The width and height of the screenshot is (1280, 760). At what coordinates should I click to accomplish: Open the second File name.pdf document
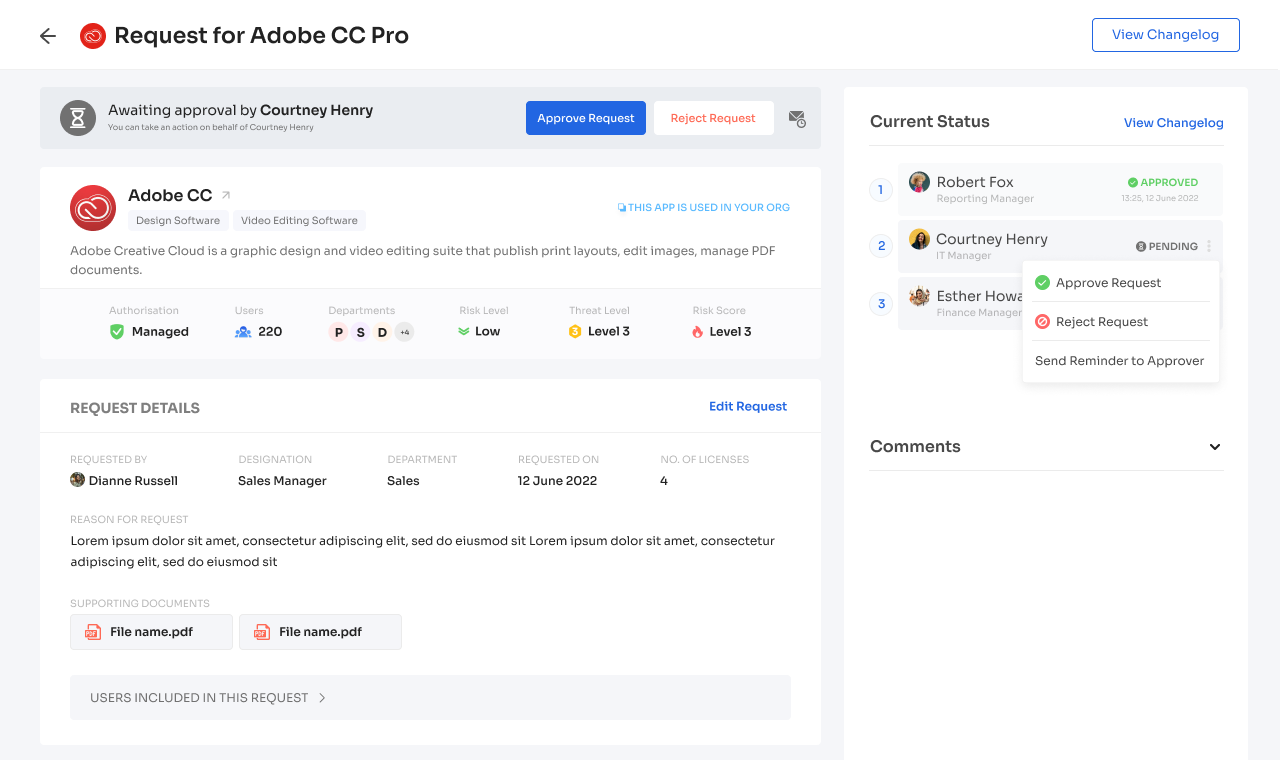coord(320,632)
